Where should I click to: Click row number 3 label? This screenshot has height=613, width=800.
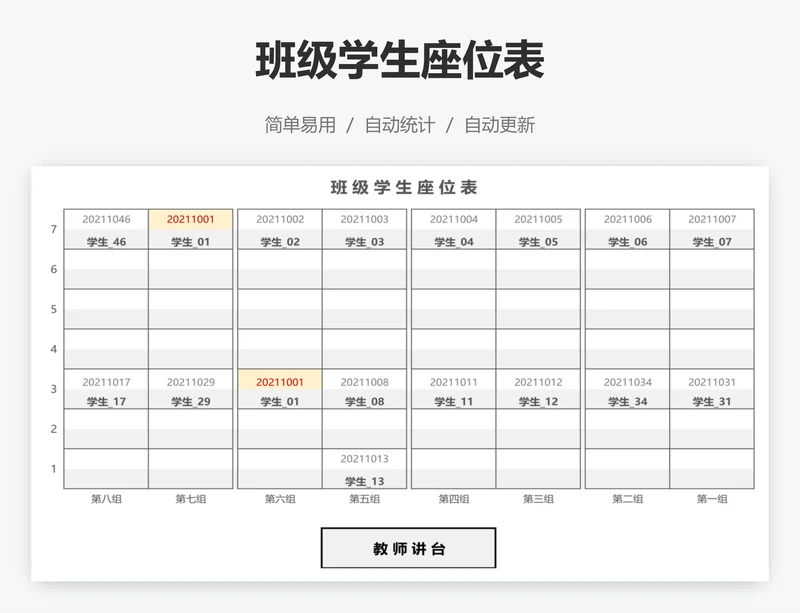pos(54,389)
